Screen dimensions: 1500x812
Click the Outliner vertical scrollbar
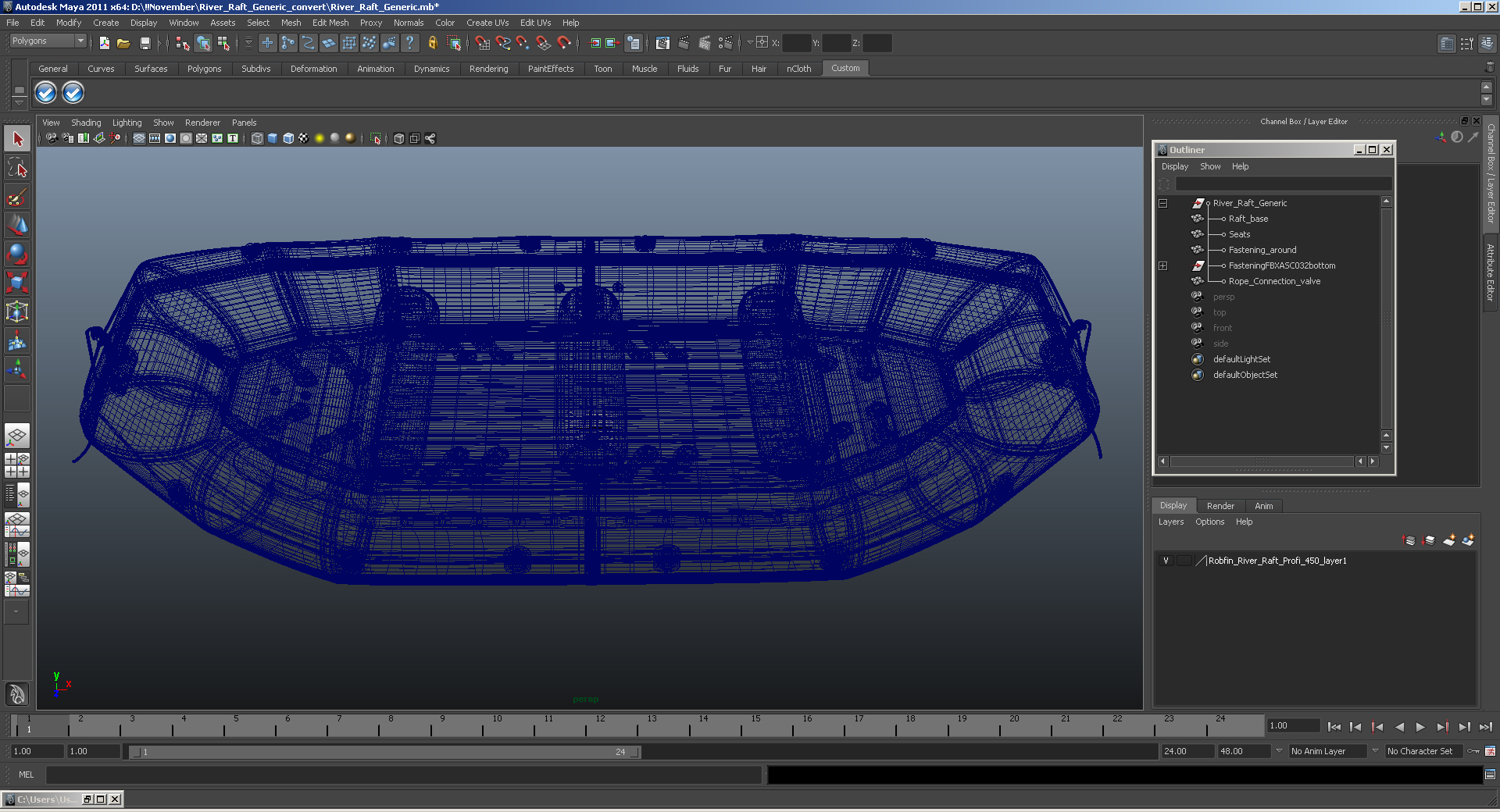click(x=1386, y=318)
